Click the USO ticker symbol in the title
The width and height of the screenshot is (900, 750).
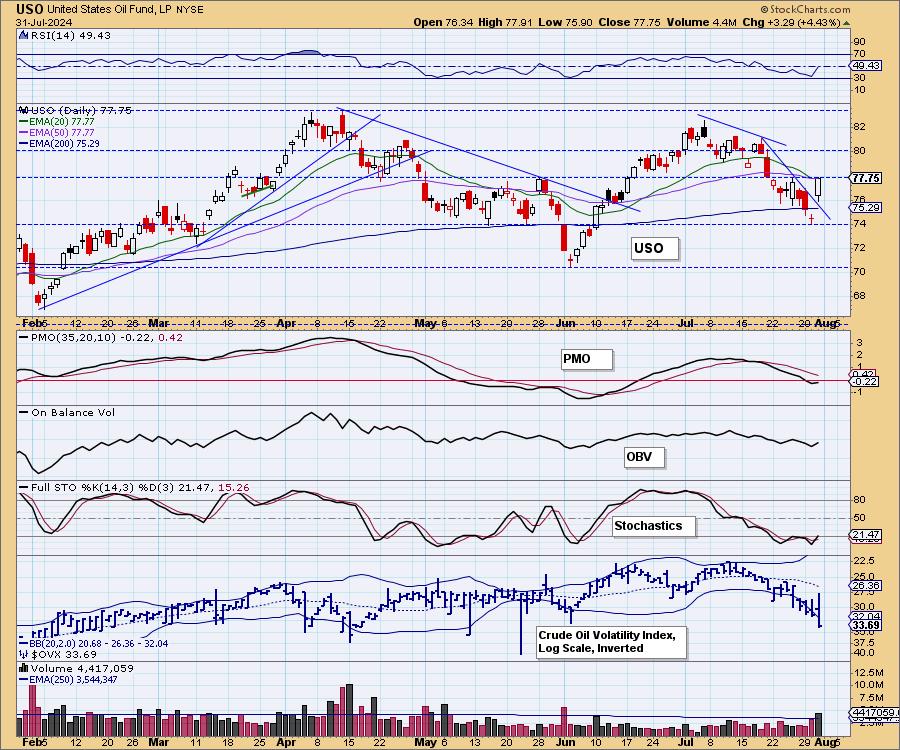pyautogui.click(x=30, y=9)
